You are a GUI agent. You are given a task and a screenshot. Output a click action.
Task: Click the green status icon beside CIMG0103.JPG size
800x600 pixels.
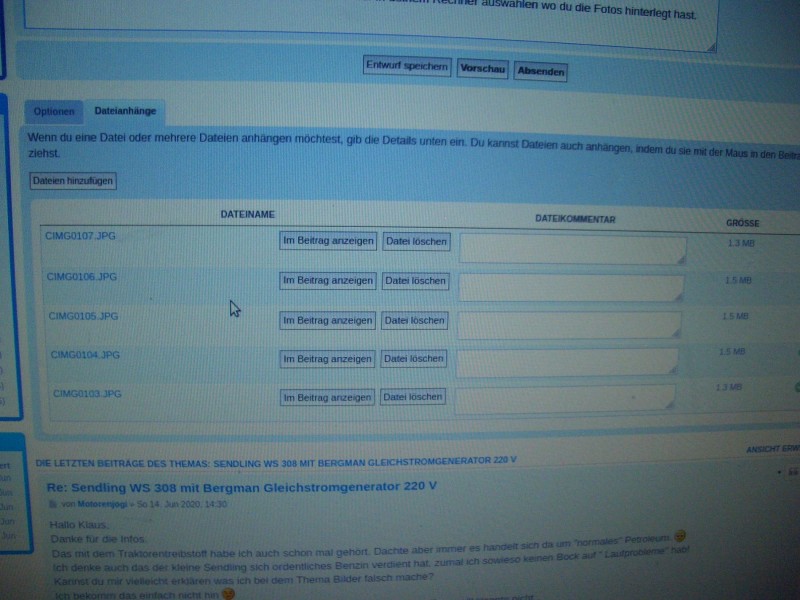pos(797,387)
